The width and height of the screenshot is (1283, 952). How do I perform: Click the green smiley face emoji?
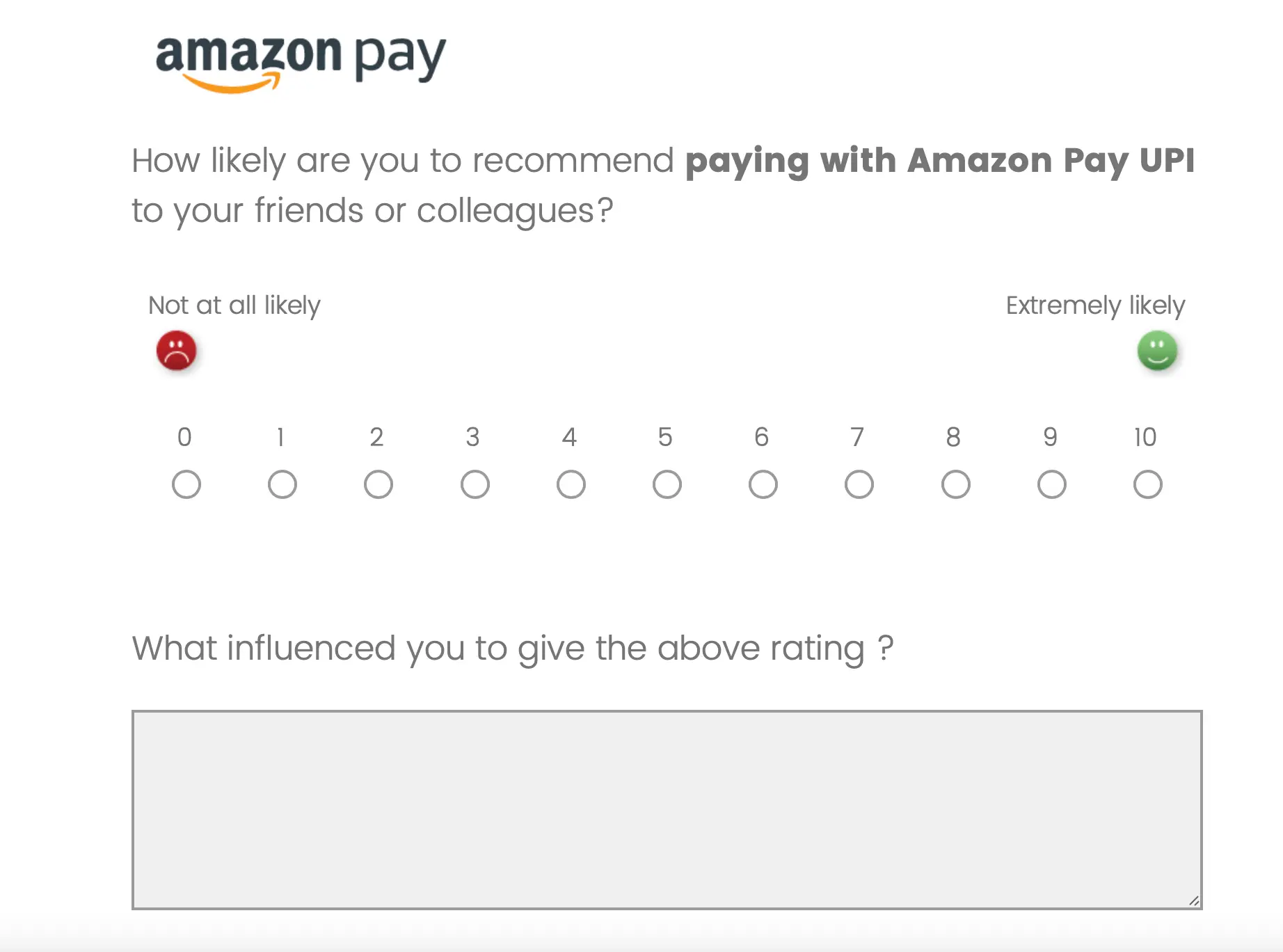(x=1157, y=350)
